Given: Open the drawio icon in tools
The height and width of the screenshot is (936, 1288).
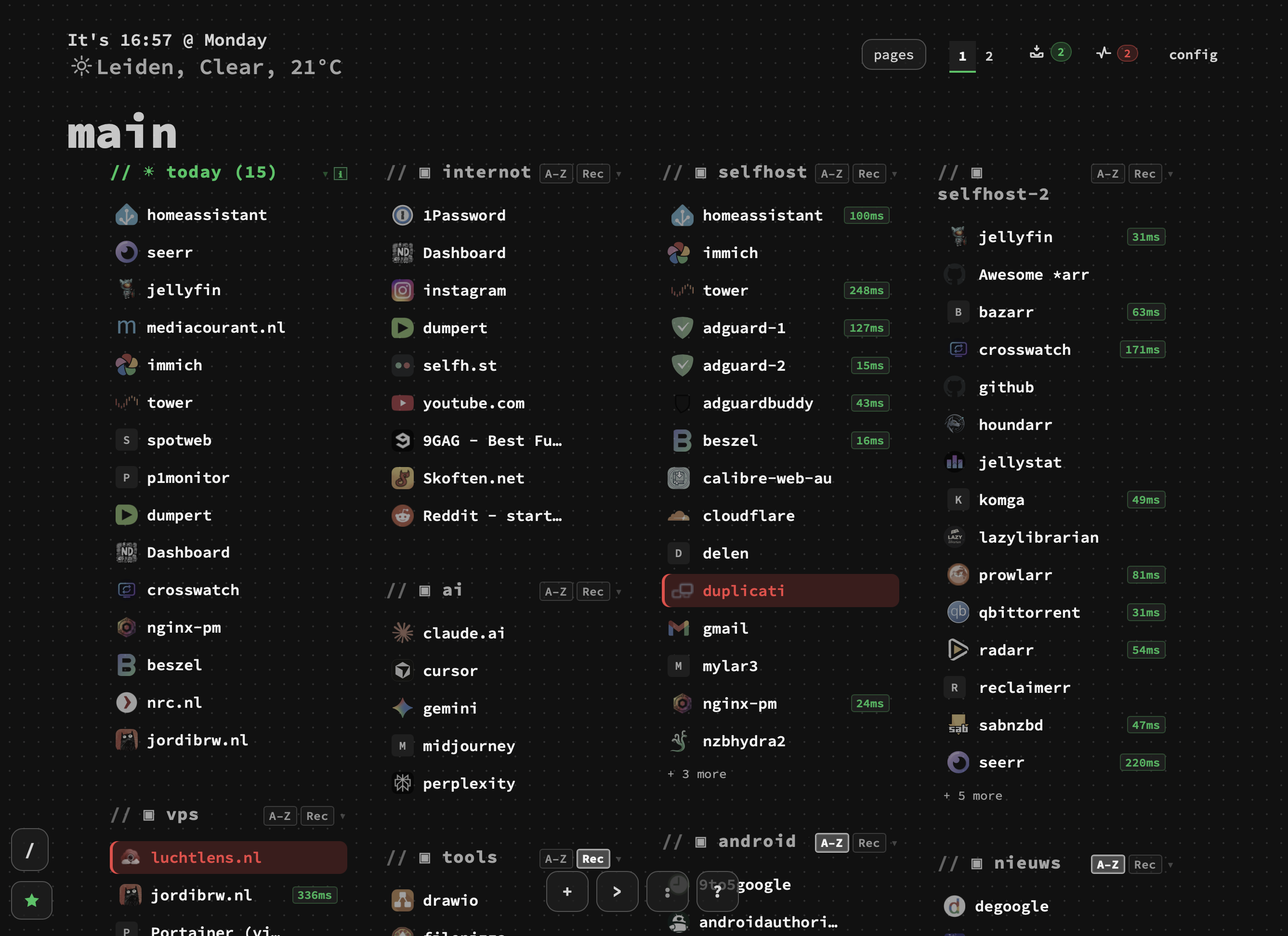Looking at the screenshot, I should [403, 900].
